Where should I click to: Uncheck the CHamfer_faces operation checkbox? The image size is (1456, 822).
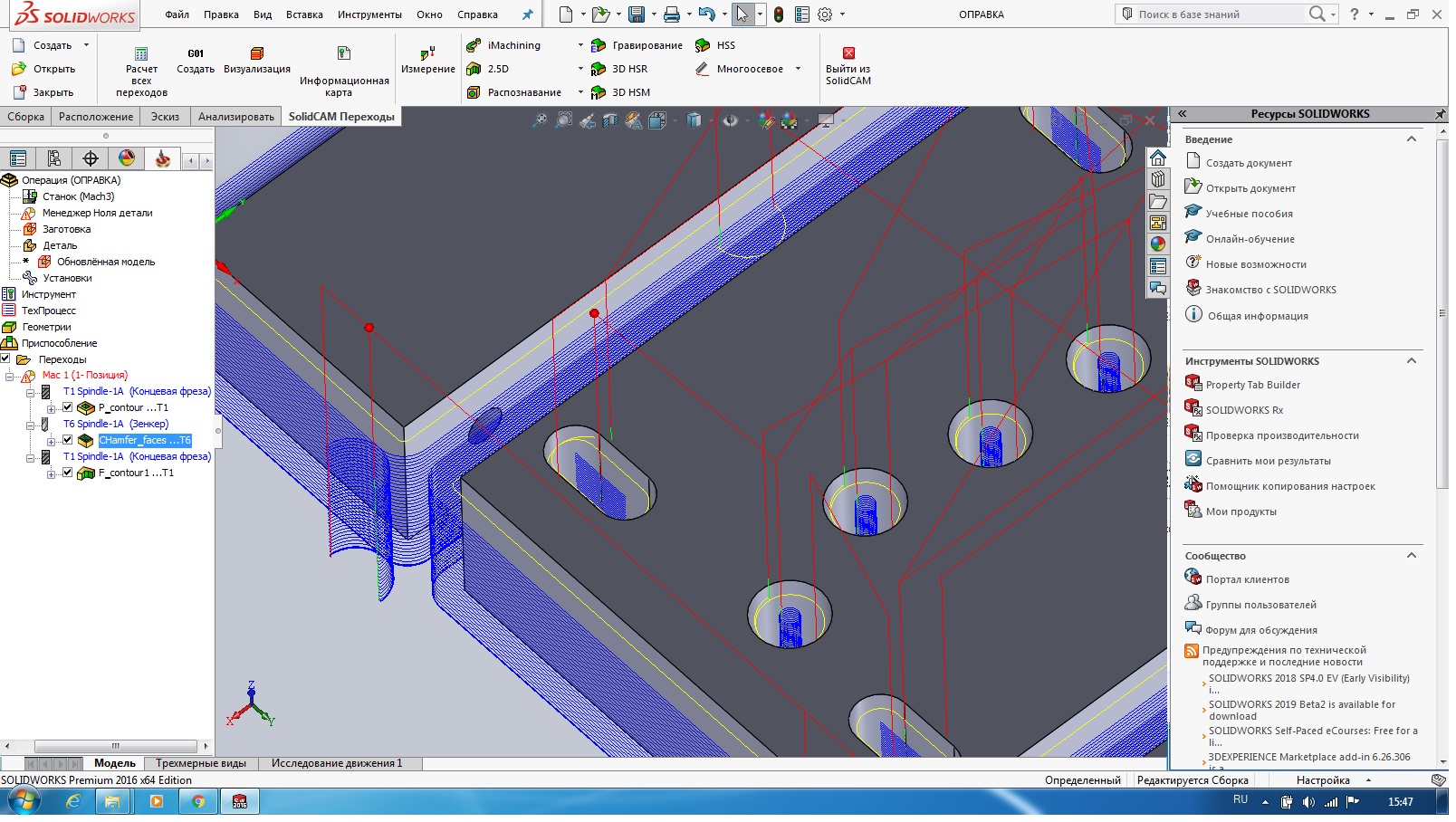[67, 440]
